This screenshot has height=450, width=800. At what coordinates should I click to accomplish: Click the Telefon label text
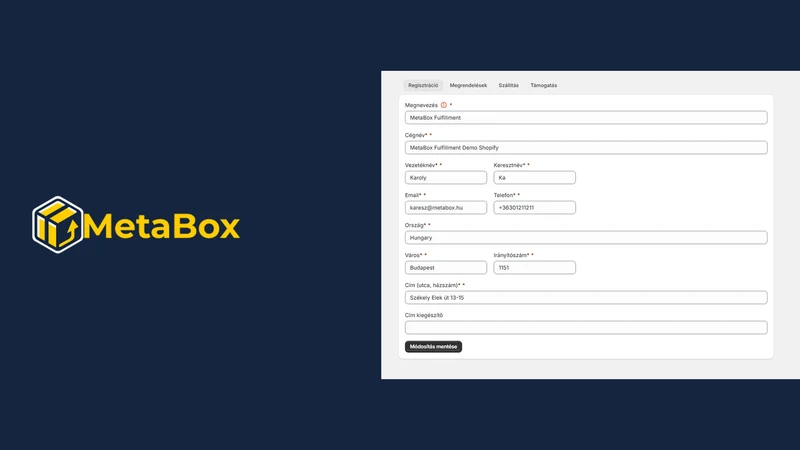504,195
